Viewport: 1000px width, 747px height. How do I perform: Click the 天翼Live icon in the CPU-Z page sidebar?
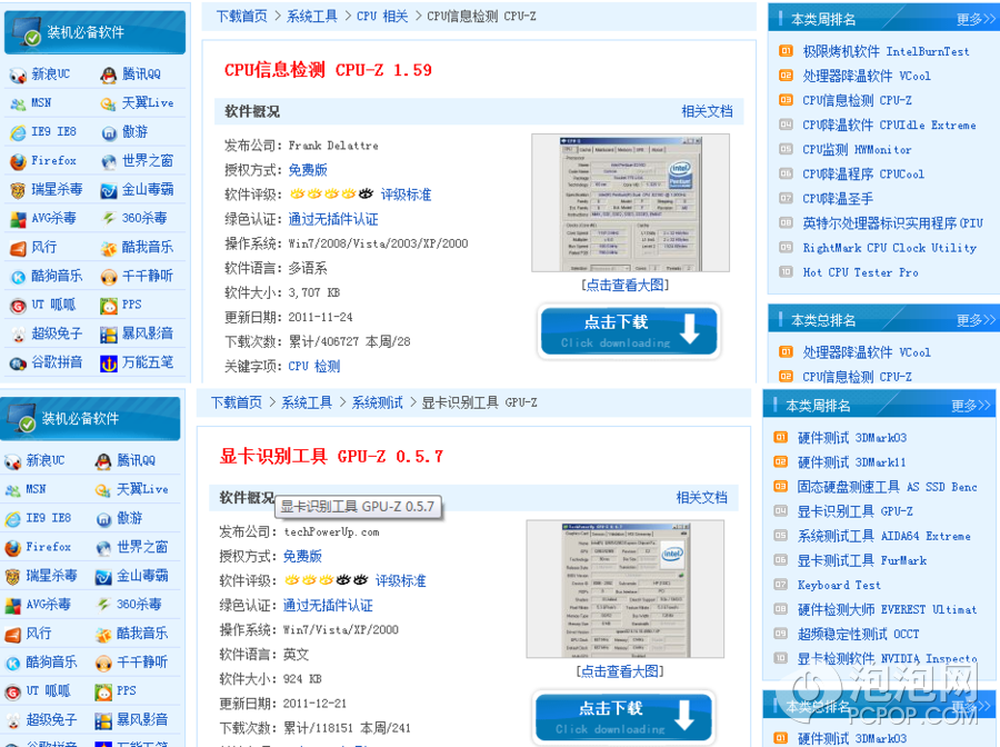[109, 104]
